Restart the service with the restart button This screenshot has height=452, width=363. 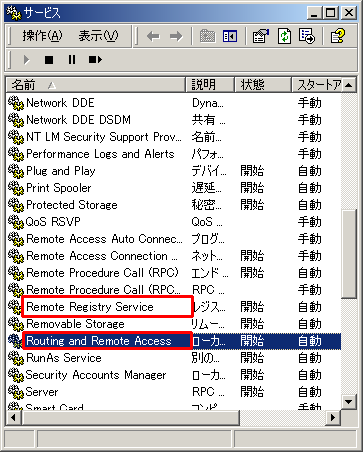[95, 60]
